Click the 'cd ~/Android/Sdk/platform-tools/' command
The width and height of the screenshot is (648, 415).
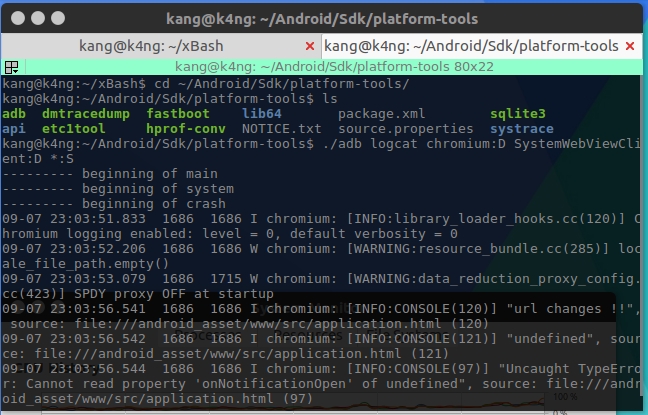tap(281, 83)
